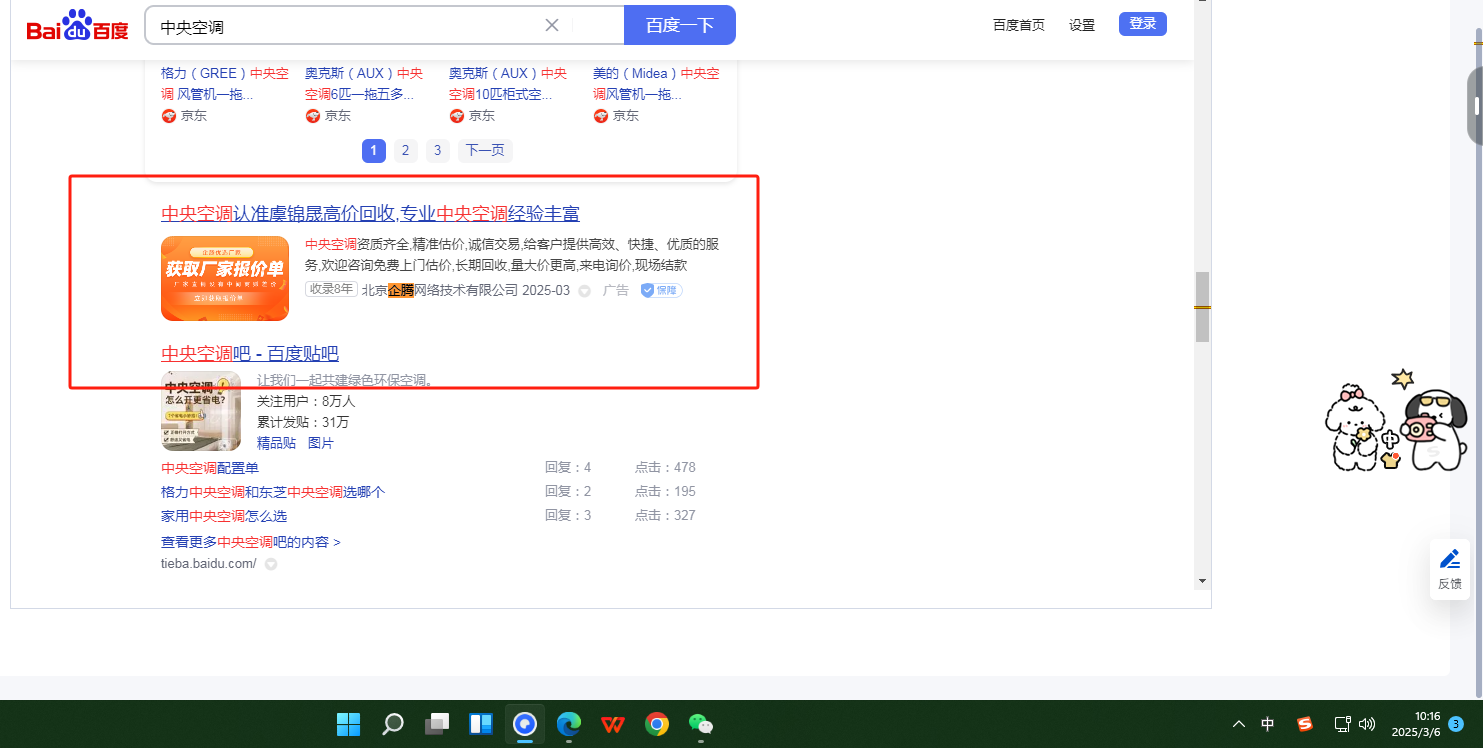Image resolution: width=1483 pixels, height=748 pixels.
Task: Open WPS Office from the taskbar
Action: click(613, 724)
